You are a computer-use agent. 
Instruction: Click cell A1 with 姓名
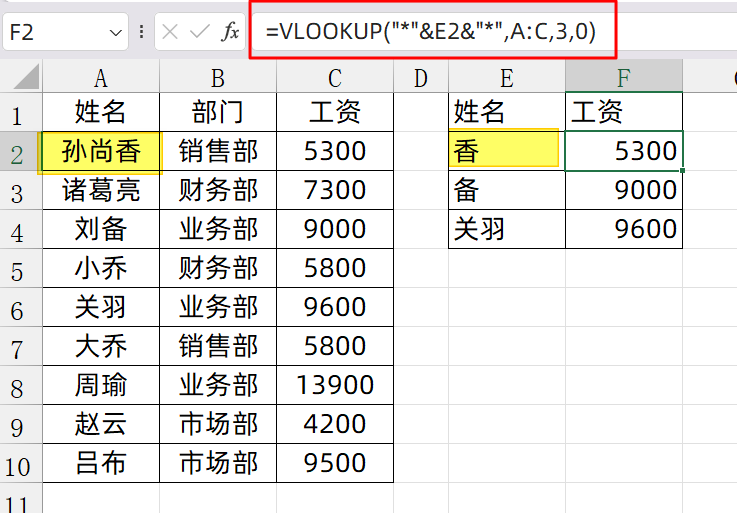click(x=101, y=112)
